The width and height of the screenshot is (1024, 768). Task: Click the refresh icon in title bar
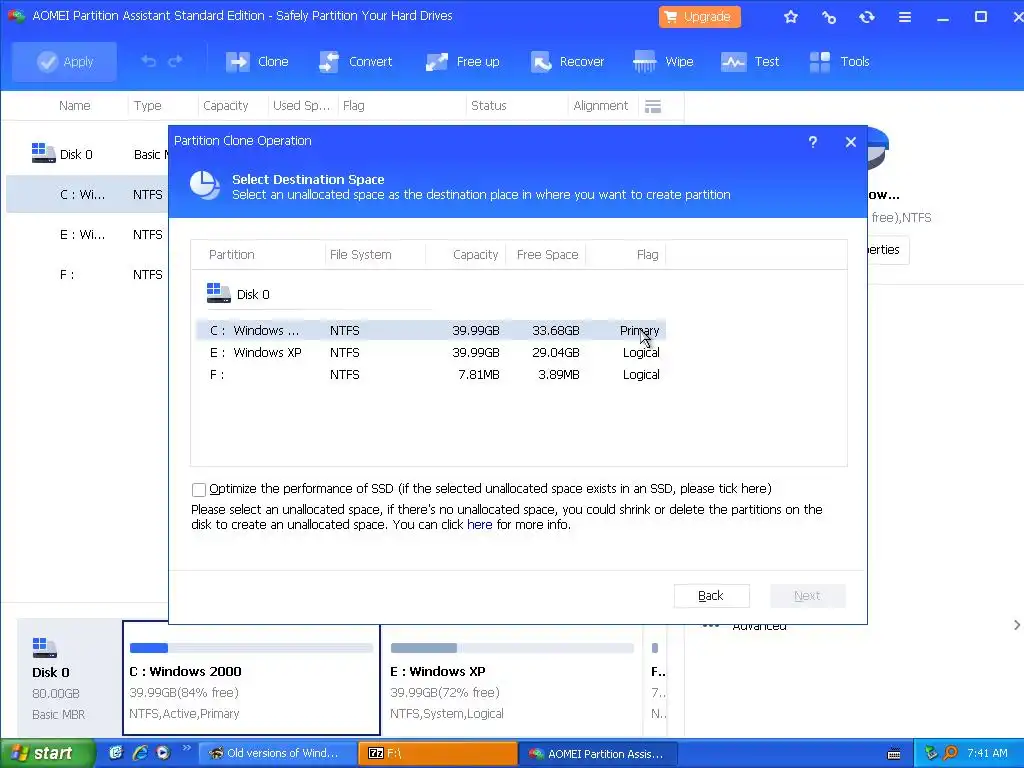(x=867, y=17)
